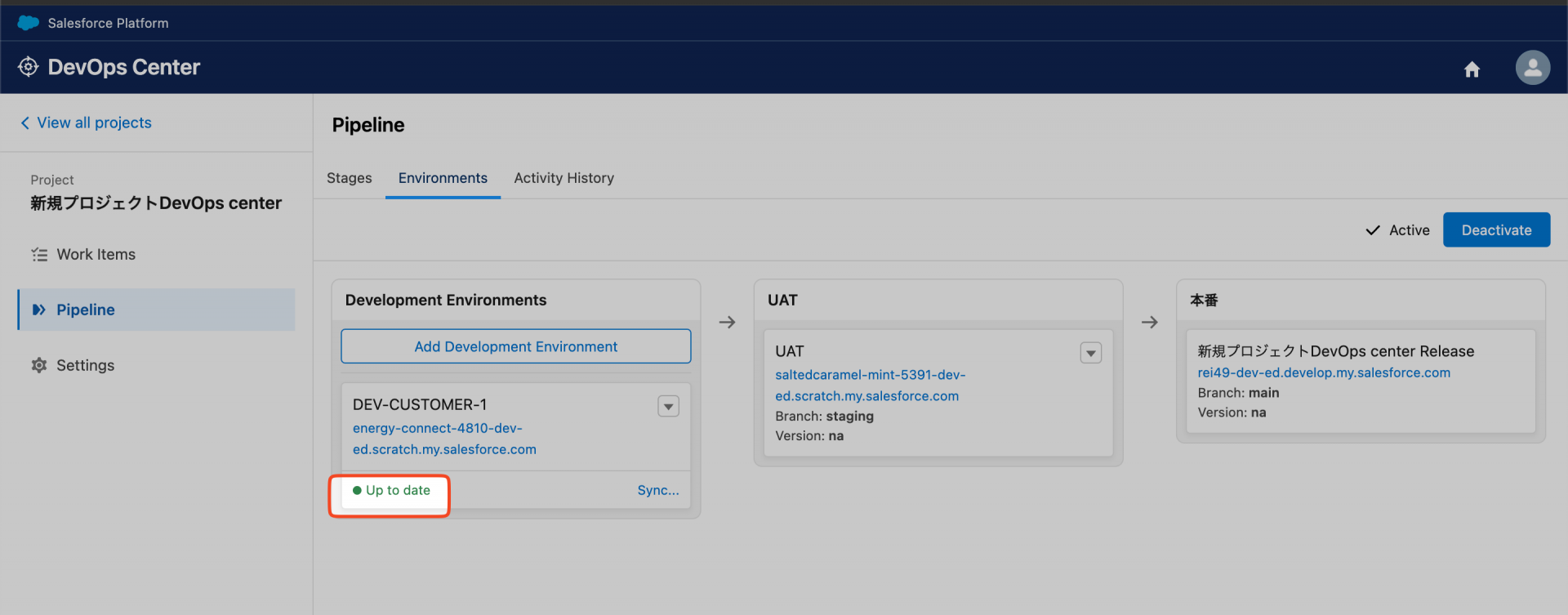Click the 本番 stage heading

1204,300
